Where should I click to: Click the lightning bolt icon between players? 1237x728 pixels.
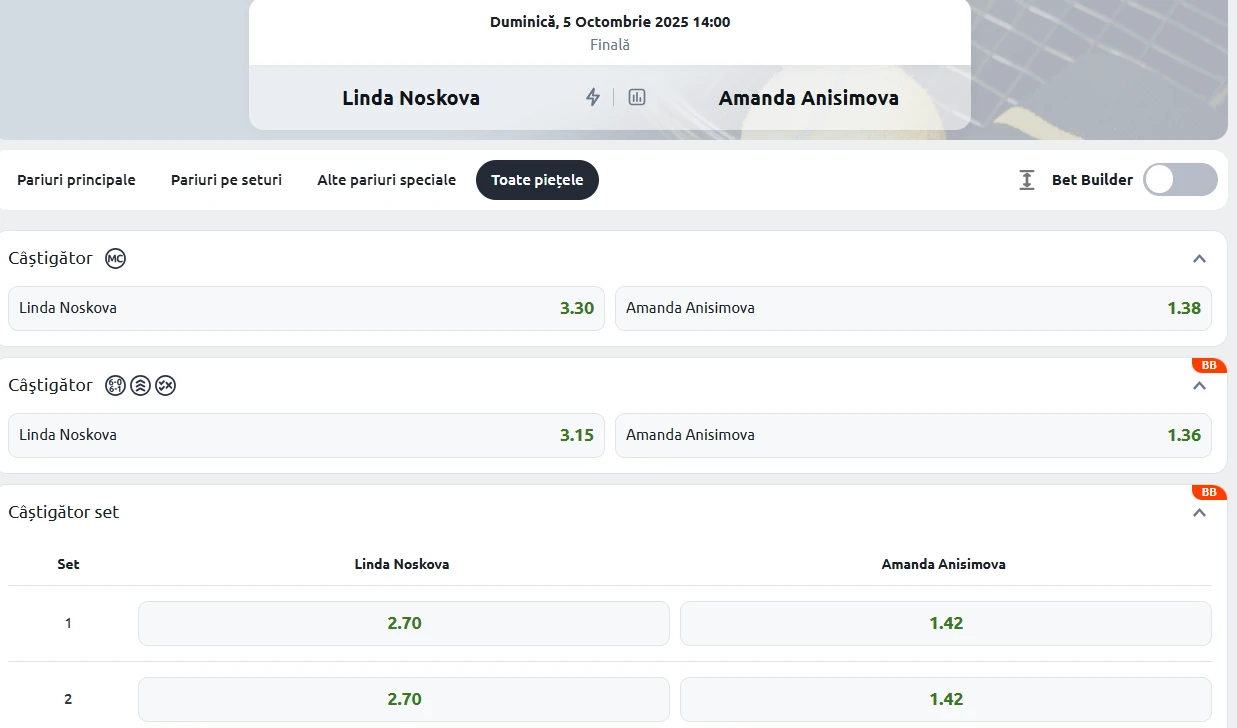pyautogui.click(x=593, y=97)
